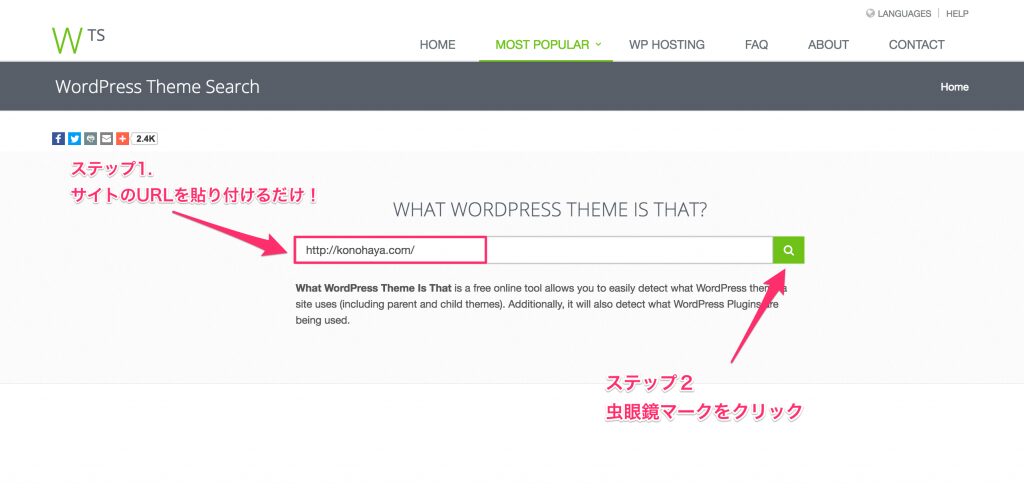This screenshot has width=1024, height=488.
Task: Share page via email icon
Action: 106,138
